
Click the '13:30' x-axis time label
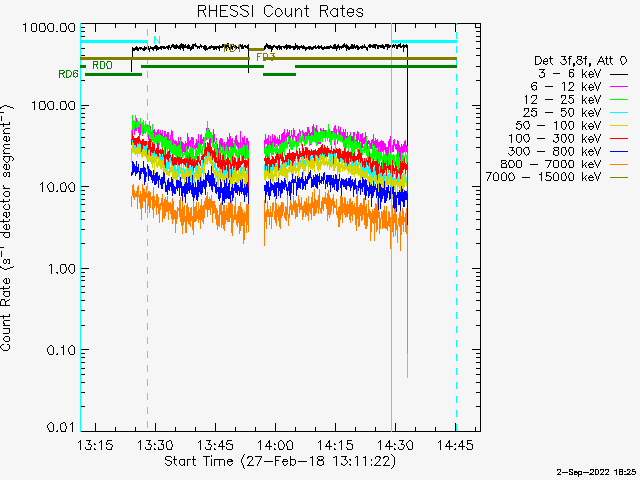click(x=155, y=445)
